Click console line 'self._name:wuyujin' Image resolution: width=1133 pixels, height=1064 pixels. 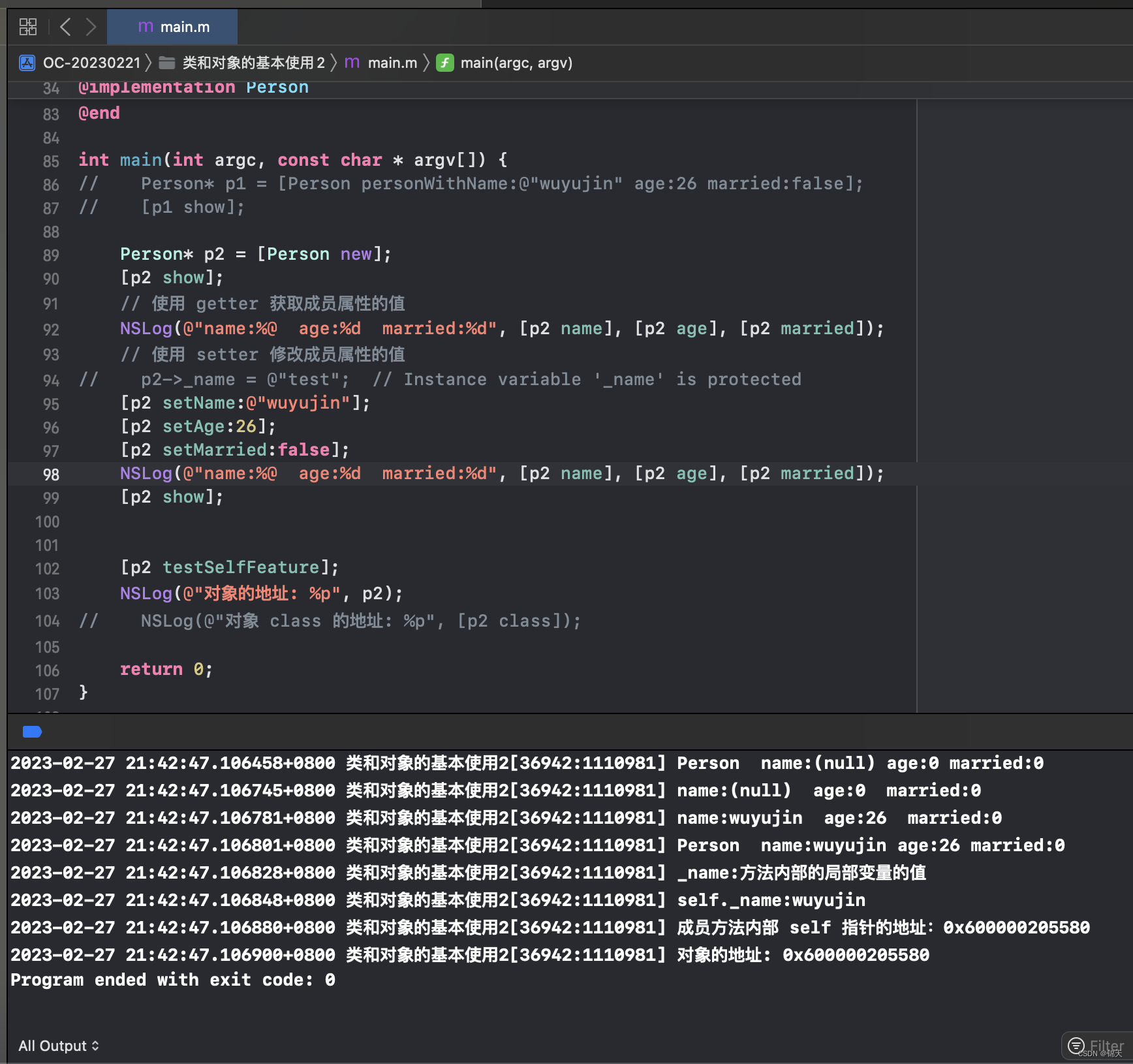point(771,900)
